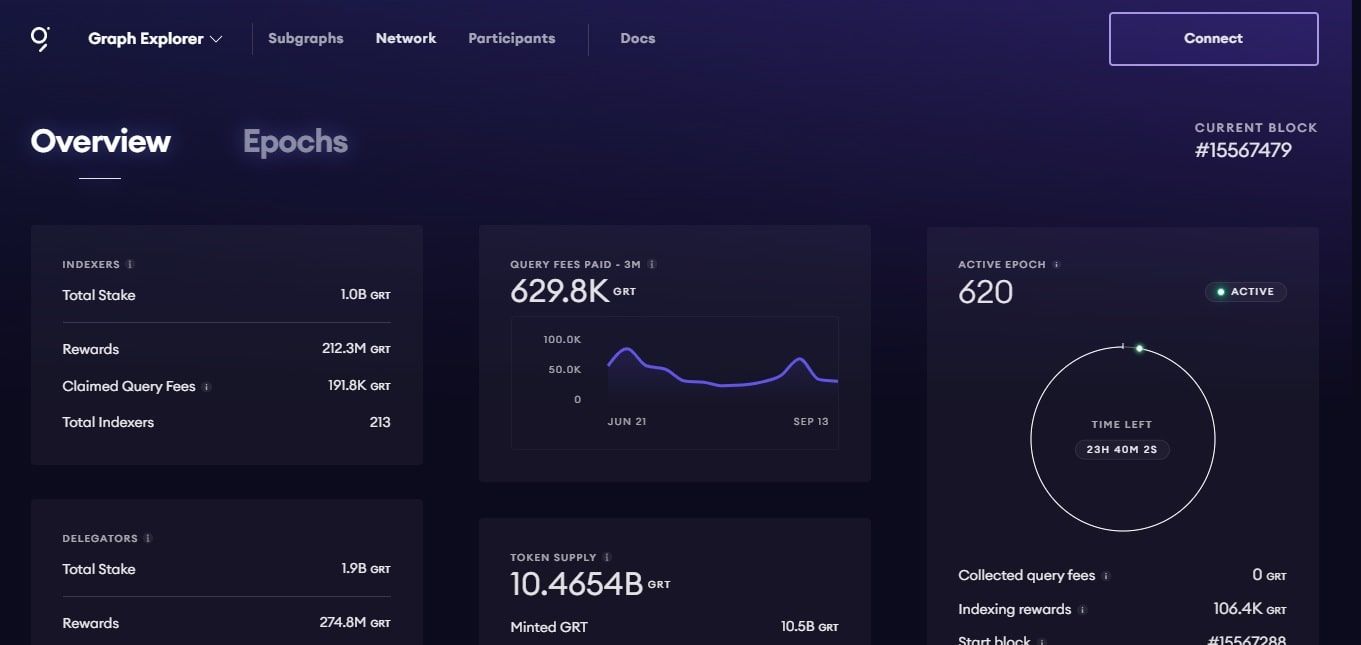
Task: Click The Graph logo icon
Action: (40, 39)
